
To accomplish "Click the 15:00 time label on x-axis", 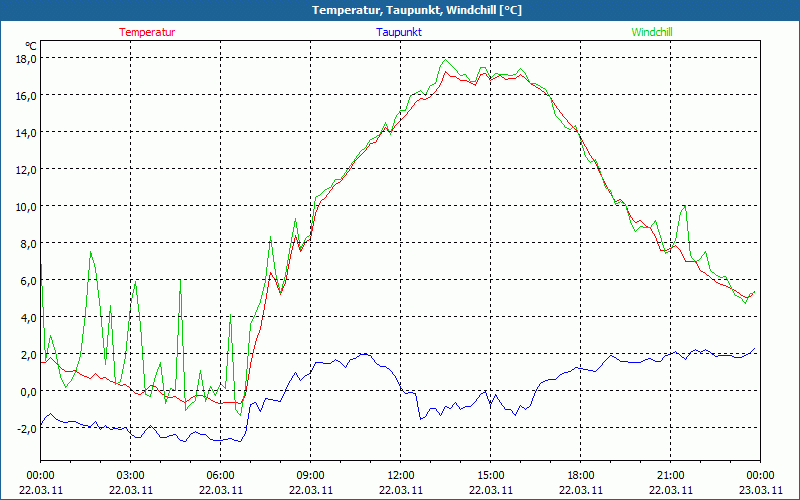I will point(491,475).
